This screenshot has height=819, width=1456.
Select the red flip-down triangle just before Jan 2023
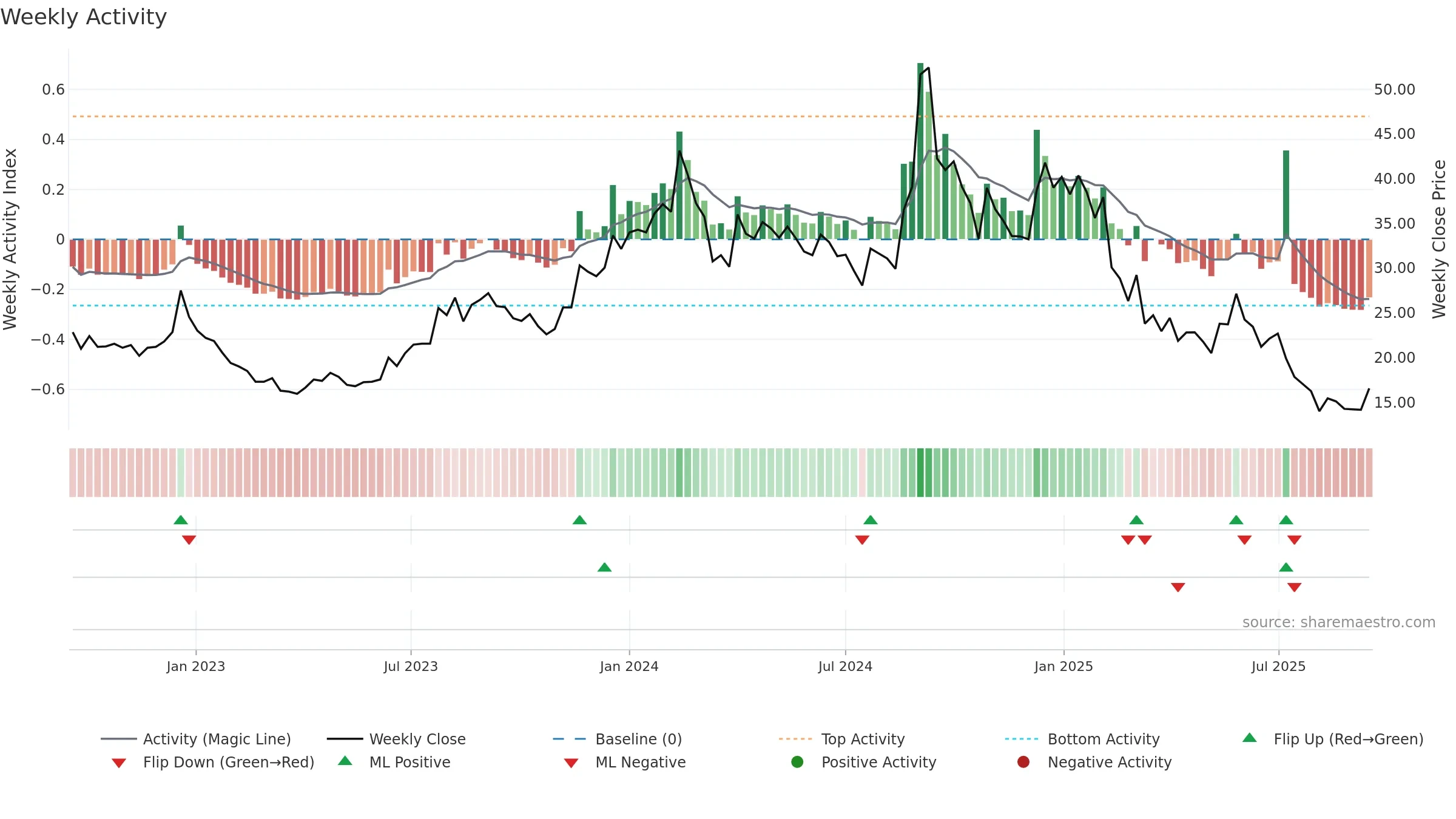(189, 540)
